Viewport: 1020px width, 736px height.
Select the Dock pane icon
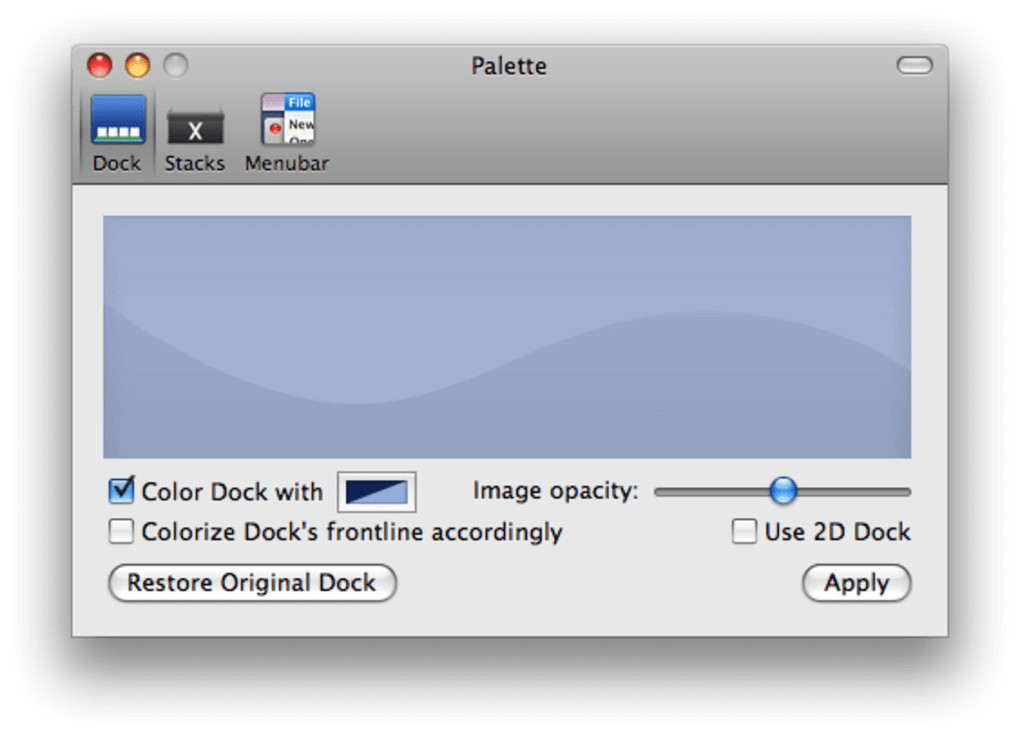(x=118, y=122)
